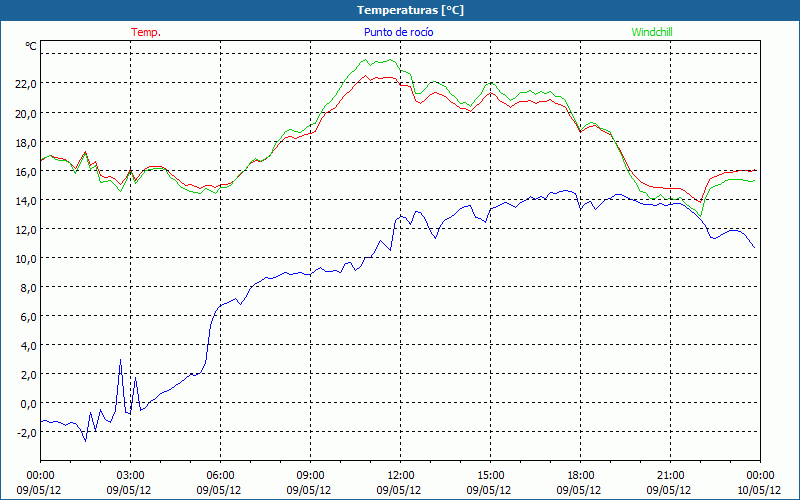800x500 pixels.
Task: Click the '15:00' time axis label
Action: click(490, 476)
